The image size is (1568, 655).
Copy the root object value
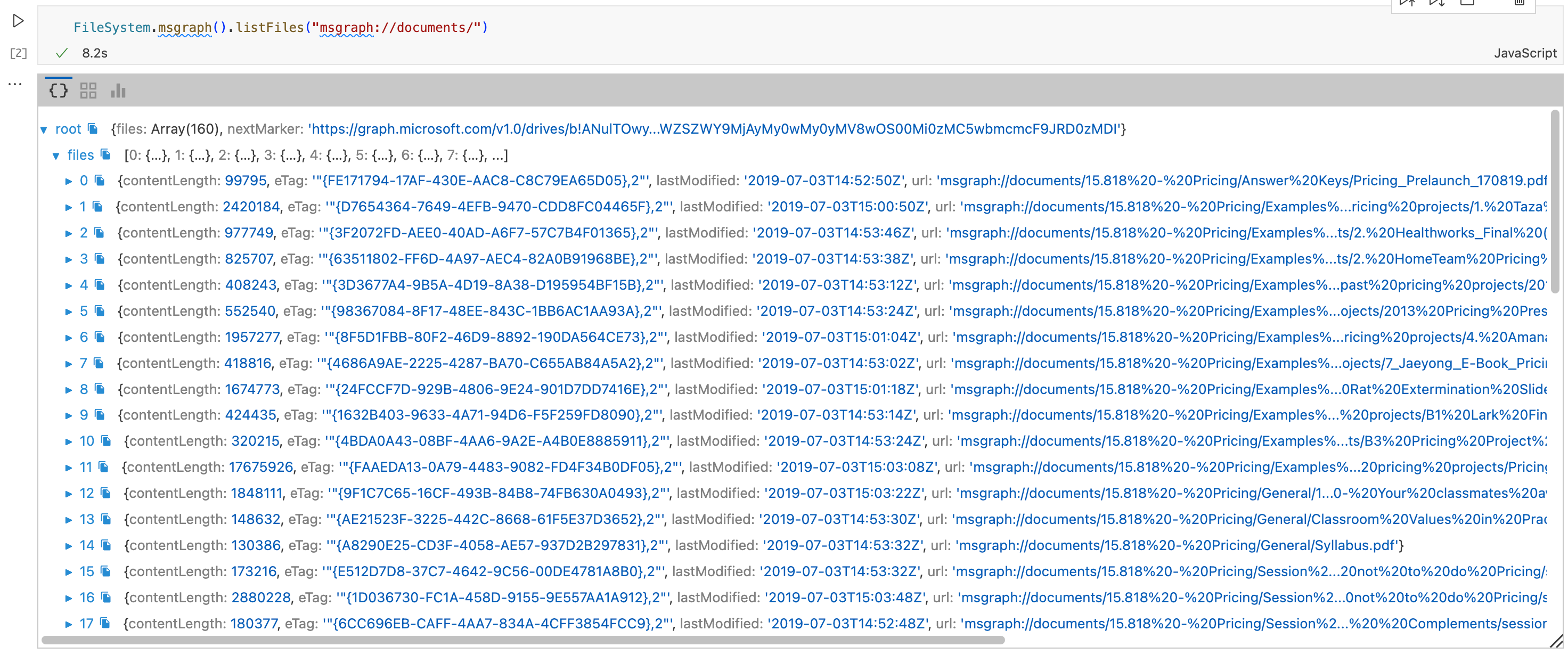(x=93, y=128)
